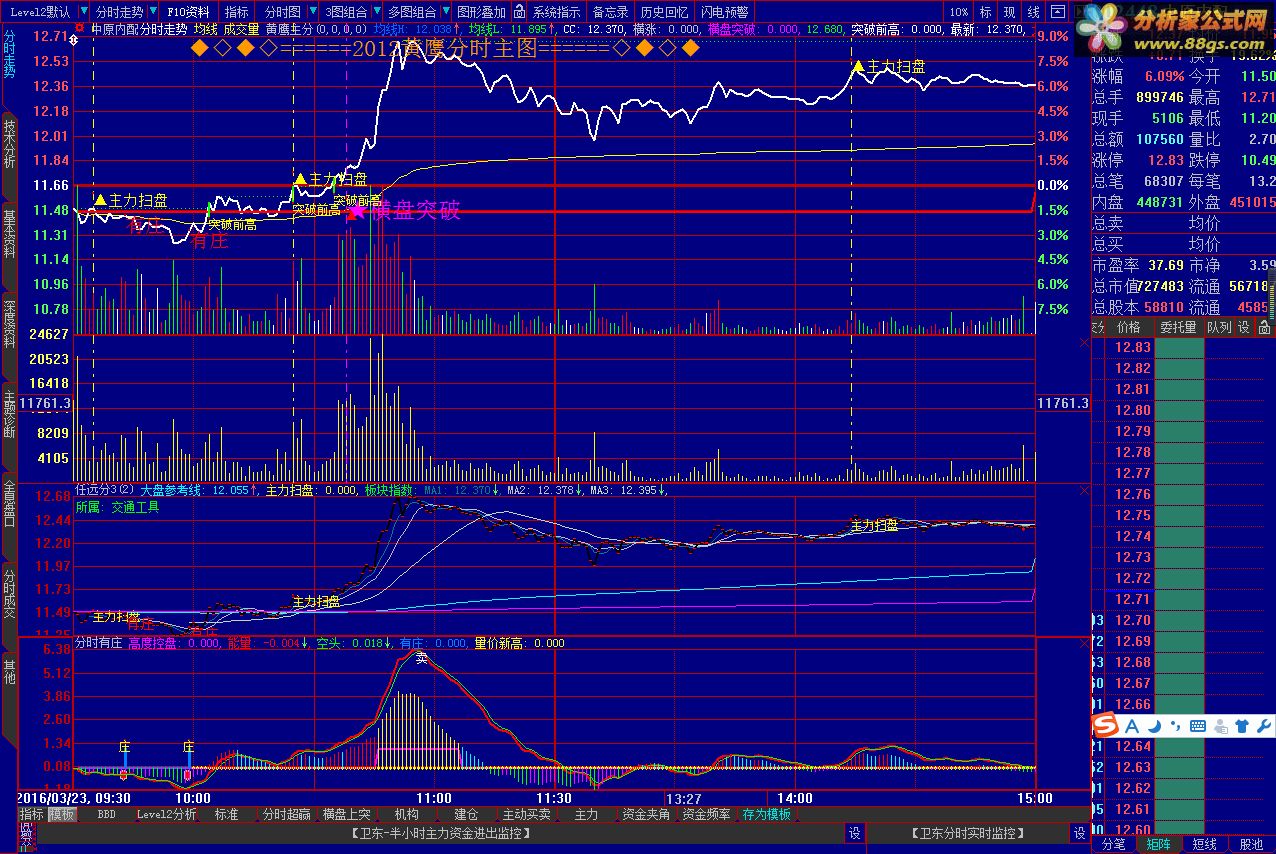Click the lock icon in order-book header

click(1264, 327)
